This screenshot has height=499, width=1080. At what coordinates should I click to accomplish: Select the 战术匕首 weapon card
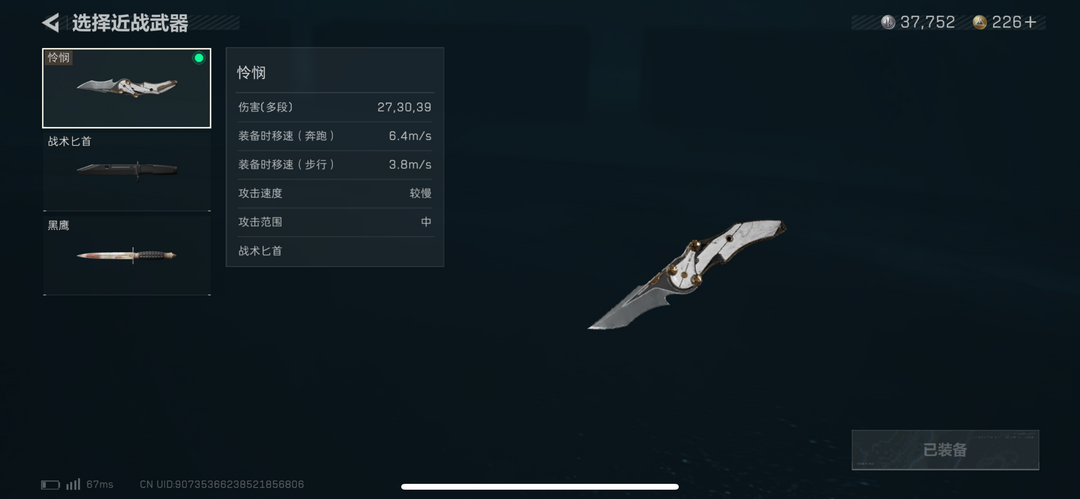point(127,172)
